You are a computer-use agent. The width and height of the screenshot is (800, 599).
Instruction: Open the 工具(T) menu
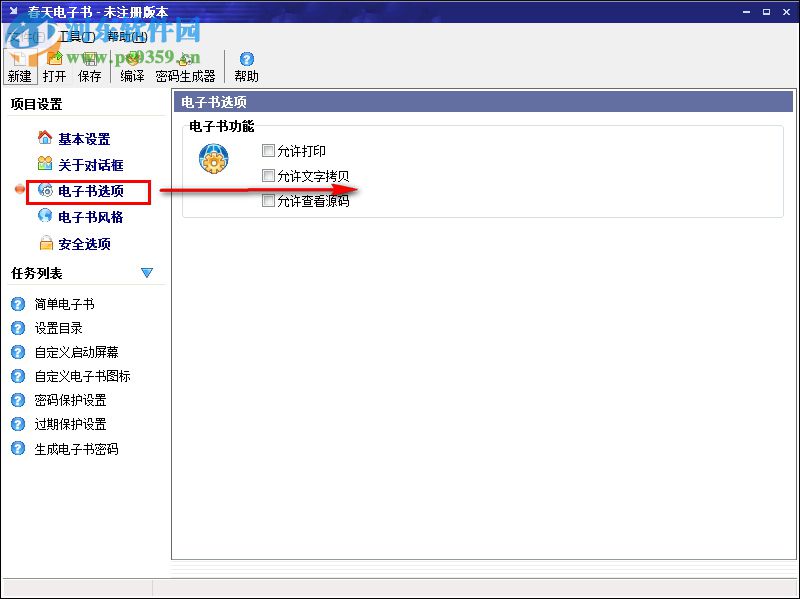(x=77, y=37)
